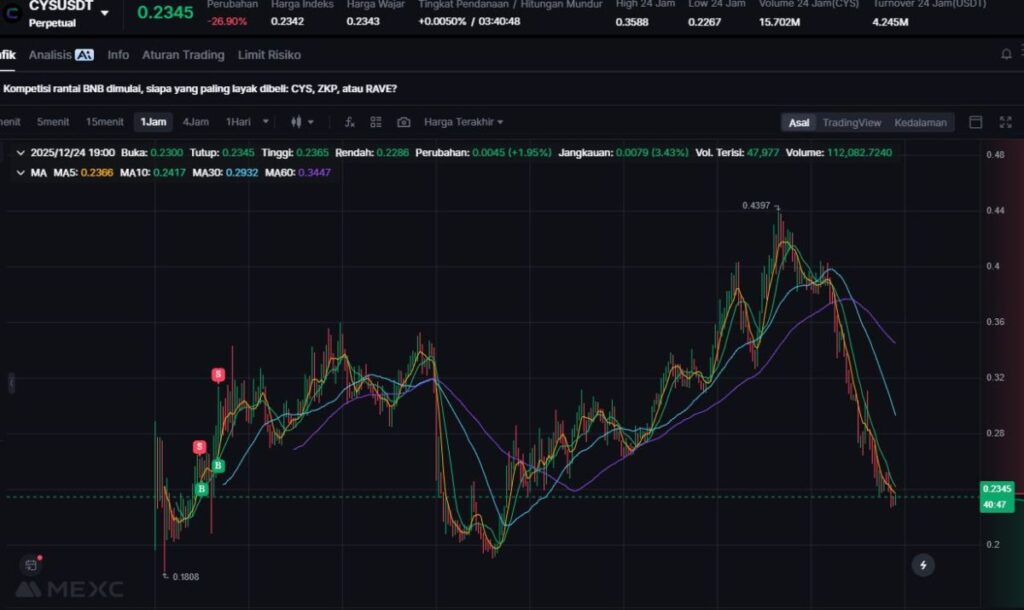The height and width of the screenshot is (610, 1024).
Task: Click the layout panel icon beside Kedalaman
Action: pyautogui.click(x=976, y=122)
